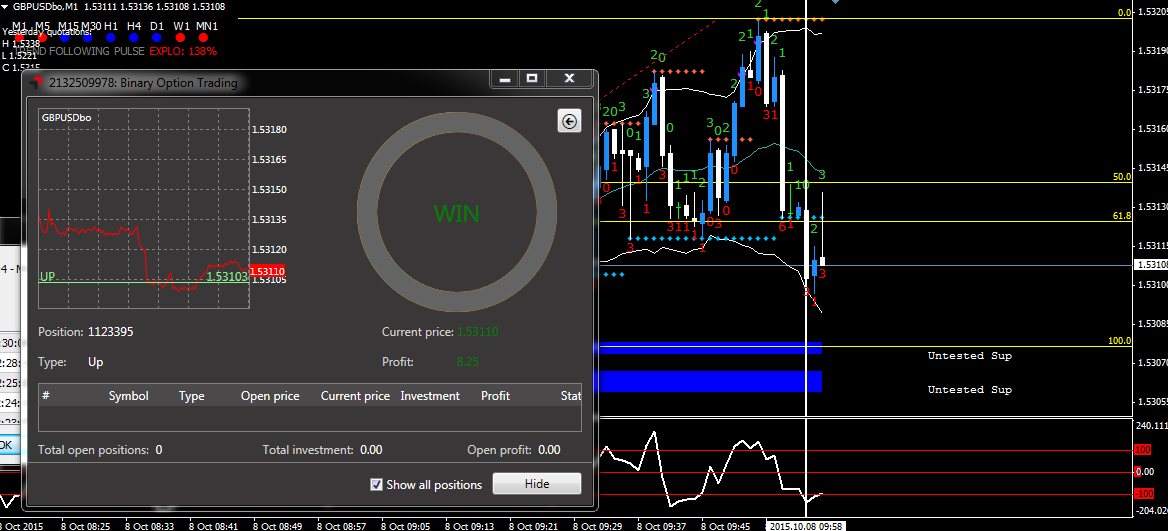Click the red logo icon in the dialog title bar
This screenshot has width=1168, height=531.
pyautogui.click(x=35, y=83)
